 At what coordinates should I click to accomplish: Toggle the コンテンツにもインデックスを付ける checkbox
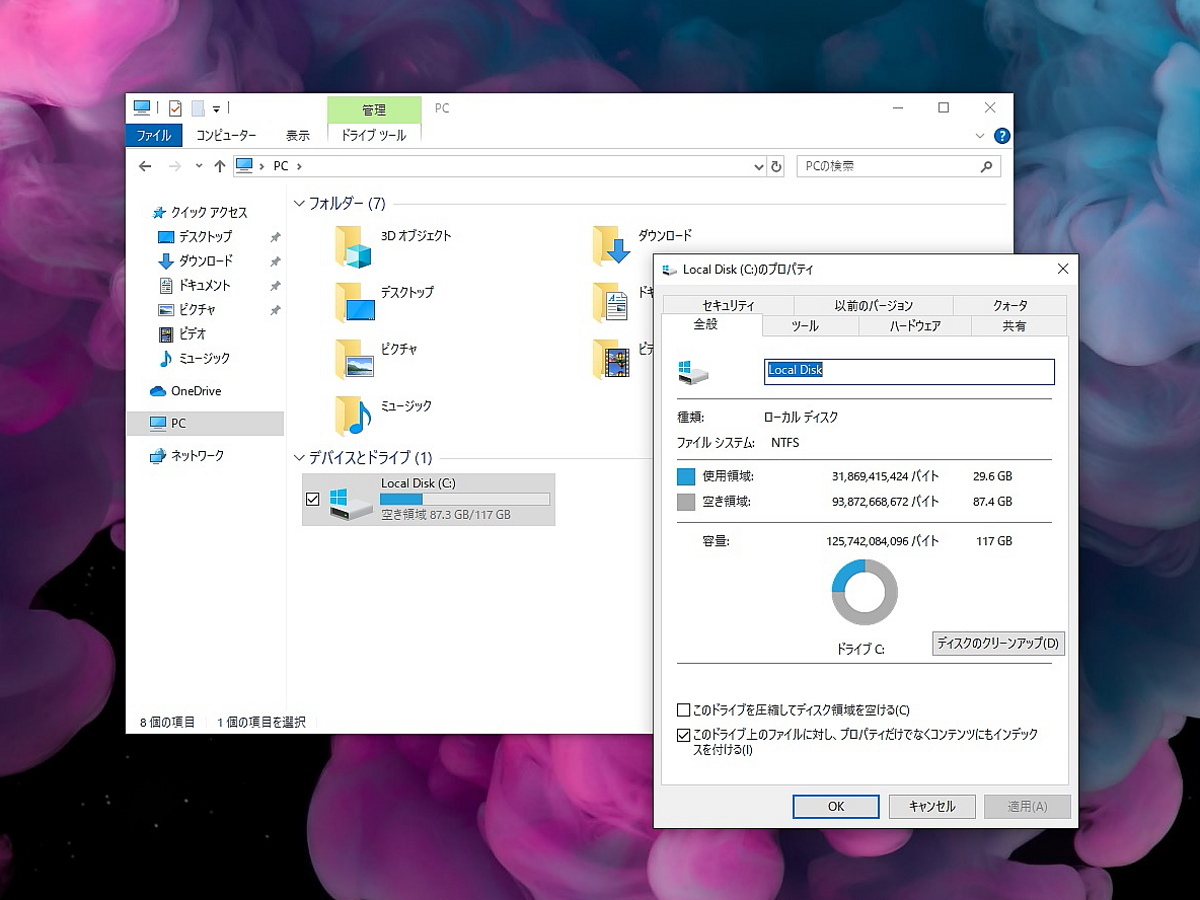(684, 735)
